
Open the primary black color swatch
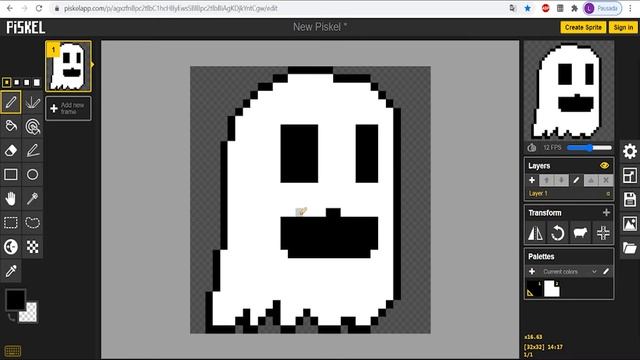coord(16,300)
